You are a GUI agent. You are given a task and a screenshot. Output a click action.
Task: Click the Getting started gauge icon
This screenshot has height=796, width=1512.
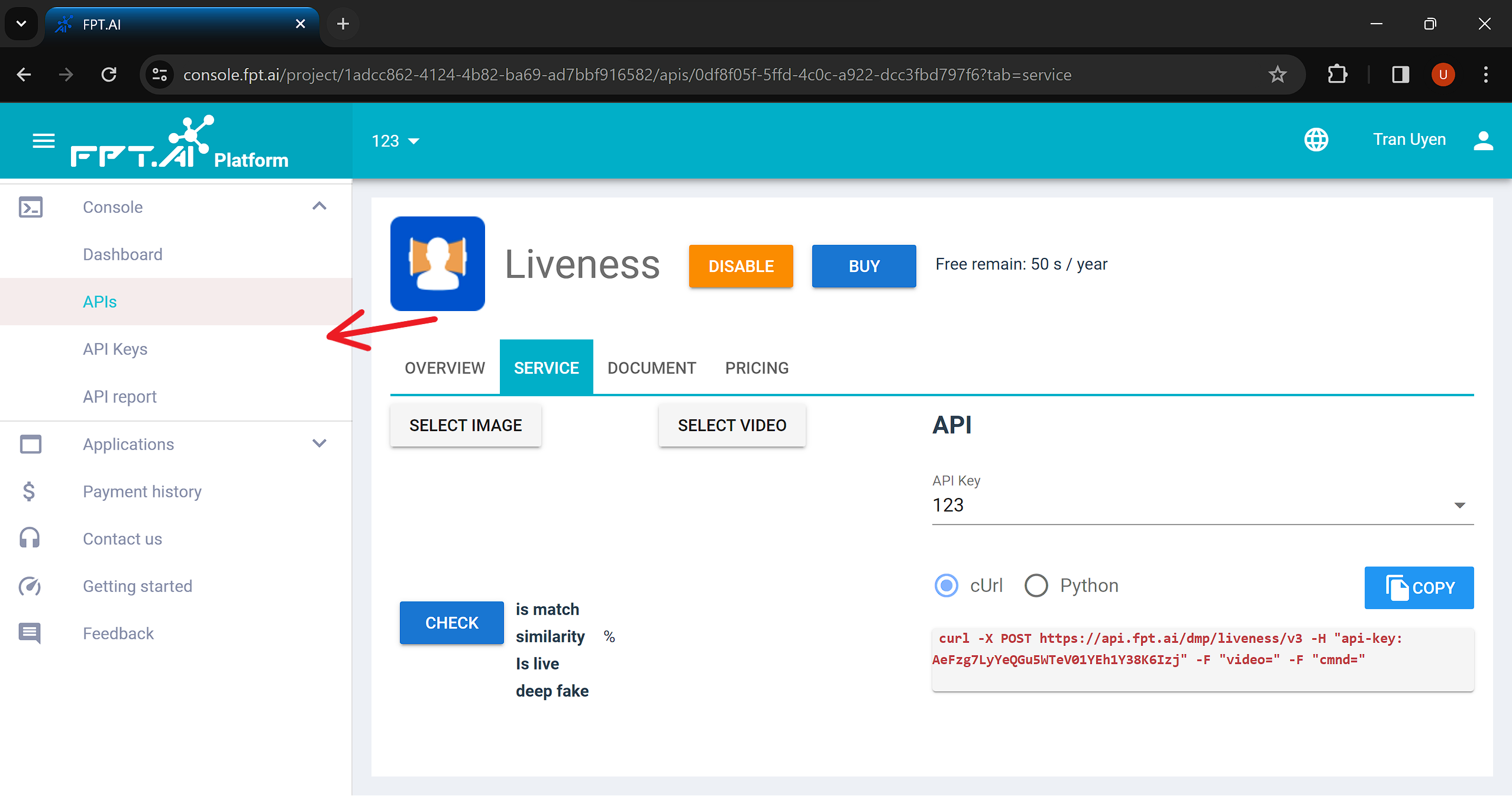coord(30,586)
